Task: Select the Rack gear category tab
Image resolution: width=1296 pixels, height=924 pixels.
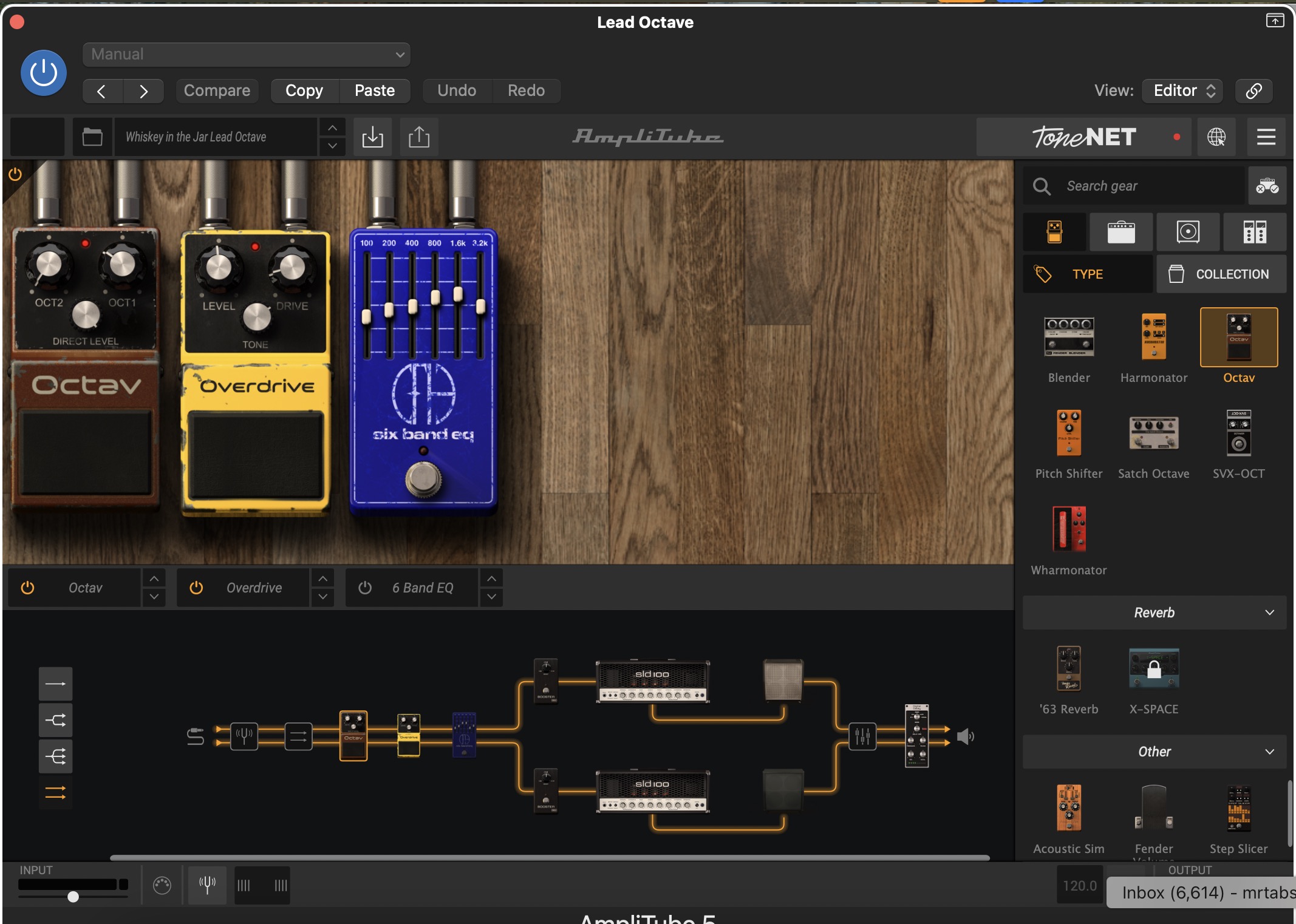Action: coord(1255,232)
